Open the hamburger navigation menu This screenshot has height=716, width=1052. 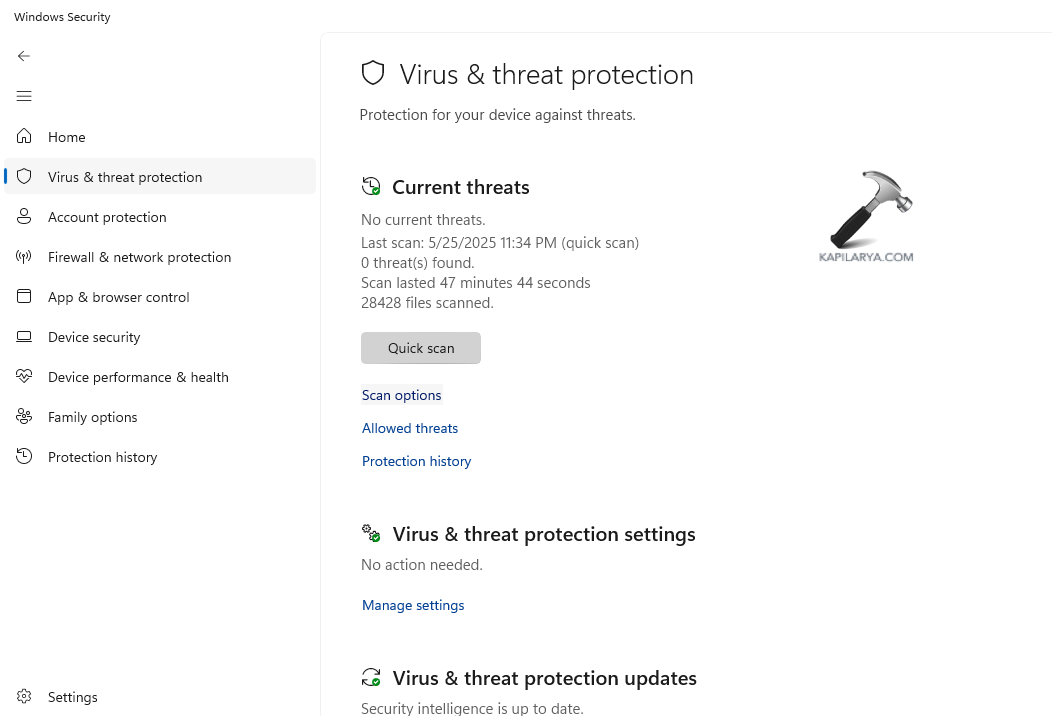[x=24, y=96]
